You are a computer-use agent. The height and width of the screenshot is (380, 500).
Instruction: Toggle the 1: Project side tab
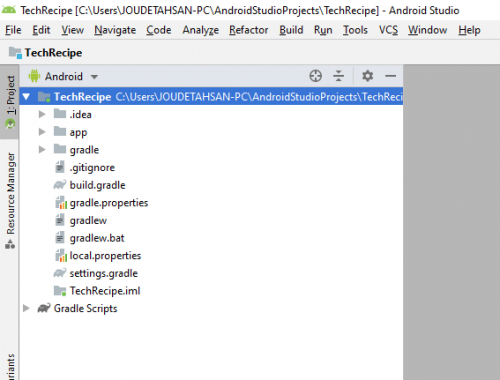(10, 102)
